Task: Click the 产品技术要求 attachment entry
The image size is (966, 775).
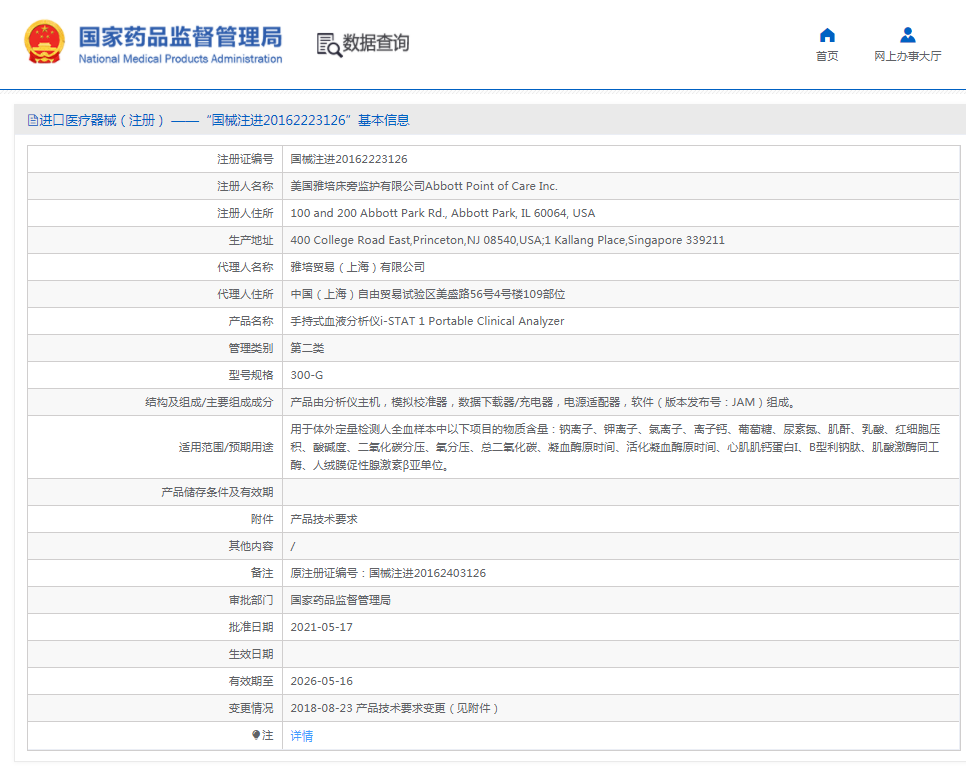Action: 322,518
